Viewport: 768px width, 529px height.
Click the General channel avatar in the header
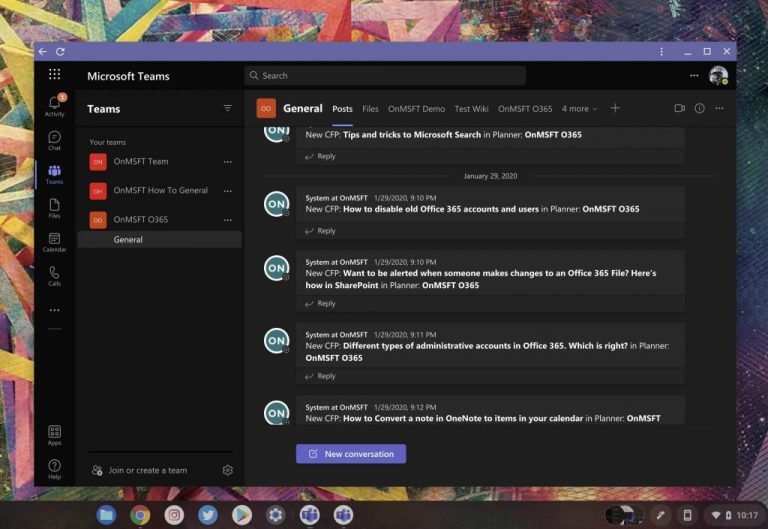tap(266, 108)
